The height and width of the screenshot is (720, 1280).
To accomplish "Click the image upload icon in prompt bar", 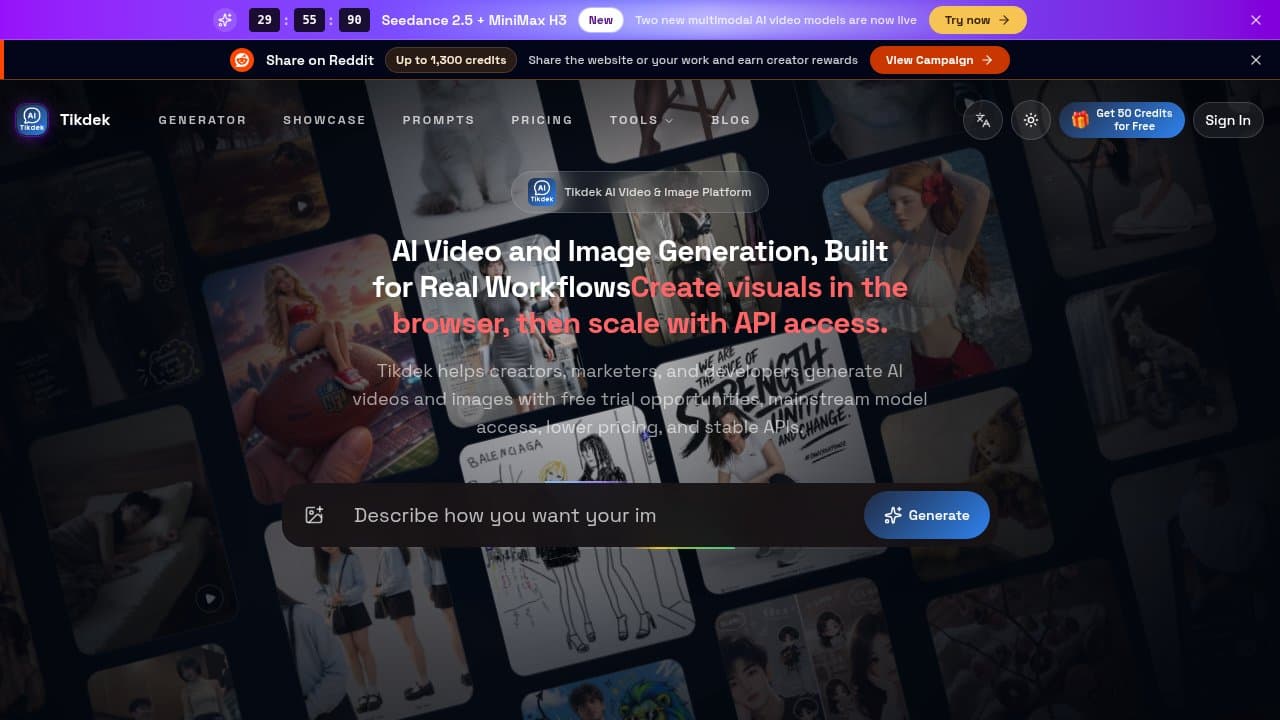I will pyautogui.click(x=315, y=515).
